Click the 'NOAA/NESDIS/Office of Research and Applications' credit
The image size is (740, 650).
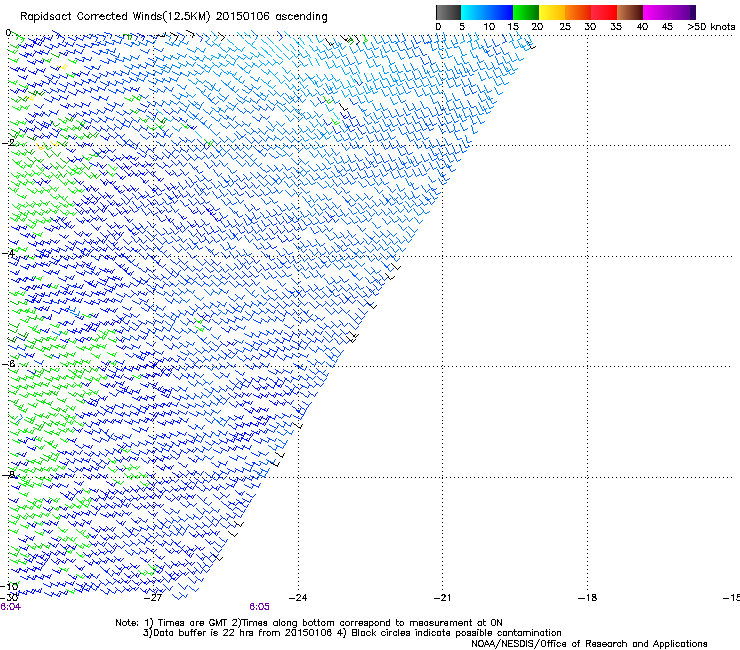[589, 644]
